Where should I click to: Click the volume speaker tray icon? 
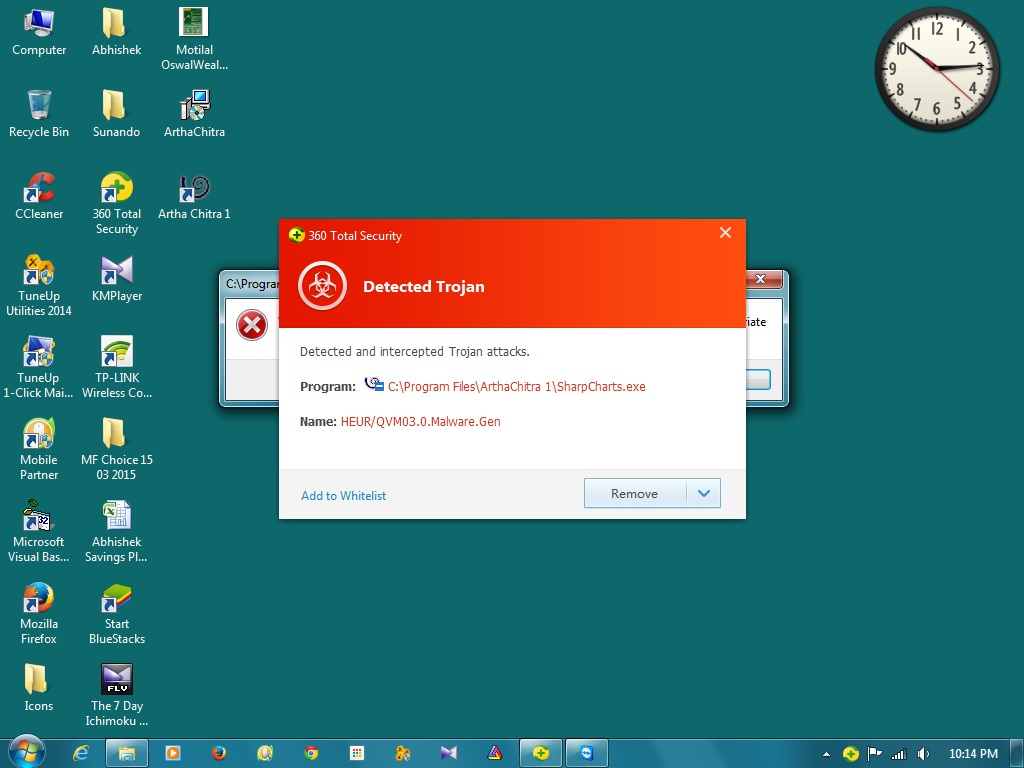(x=923, y=754)
